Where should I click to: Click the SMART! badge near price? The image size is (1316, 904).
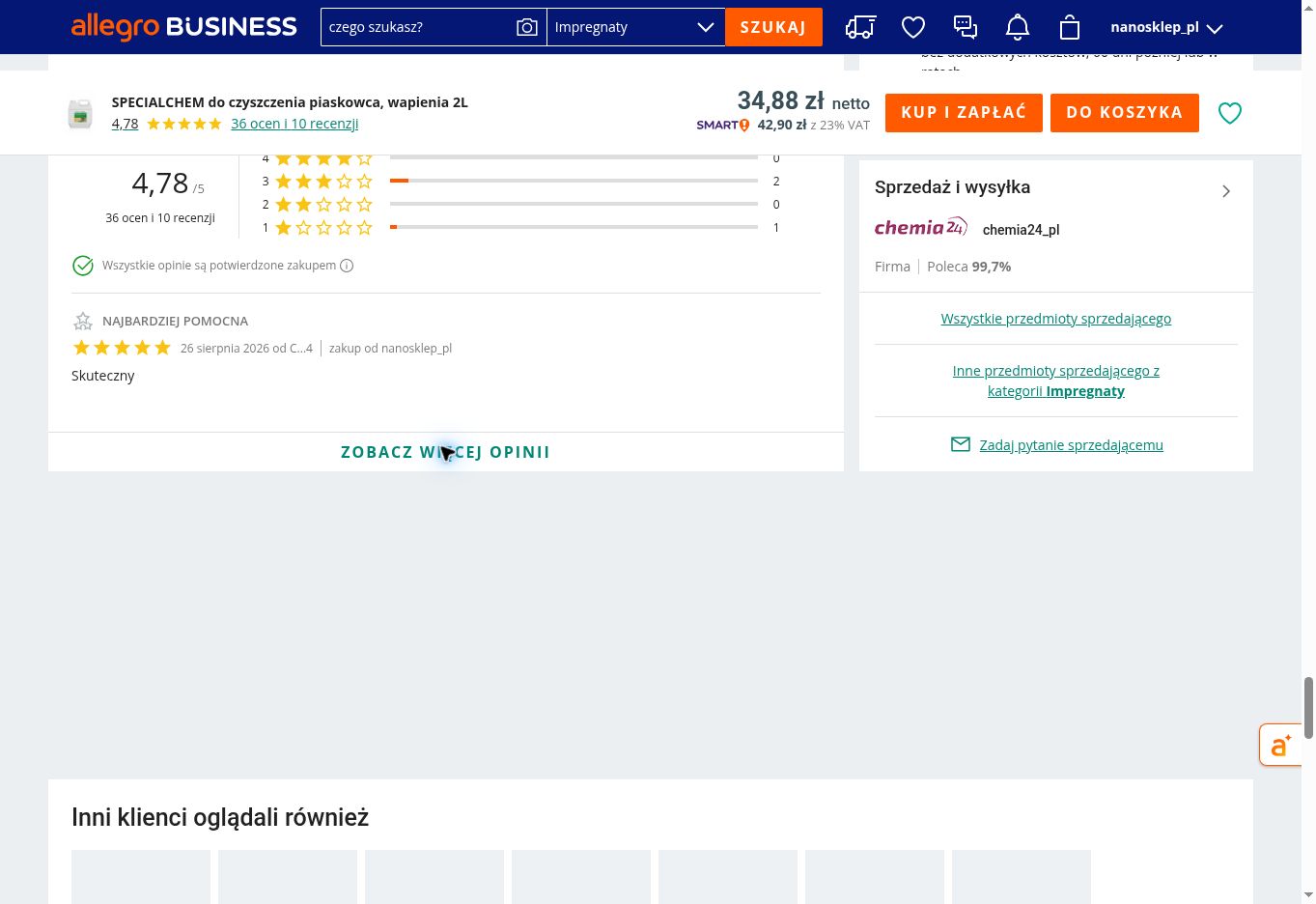[723, 125]
